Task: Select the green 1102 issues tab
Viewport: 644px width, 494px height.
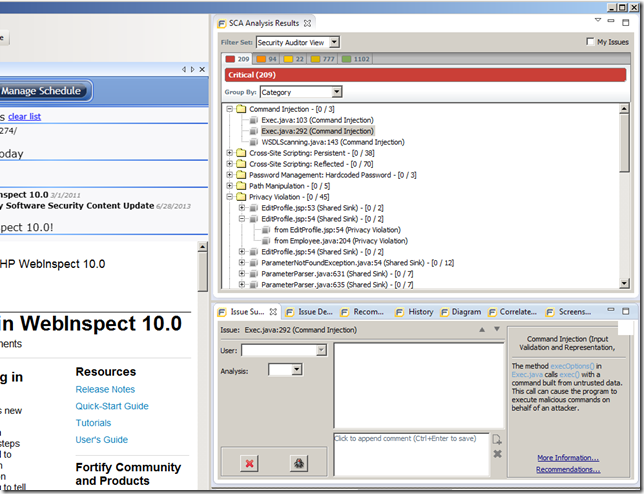Action: pyautogui.click(x=356, y=59)
